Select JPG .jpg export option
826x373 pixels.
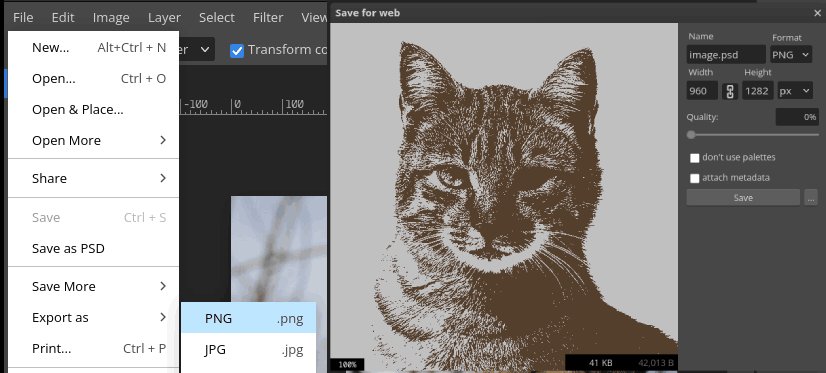tap(249, 349)
